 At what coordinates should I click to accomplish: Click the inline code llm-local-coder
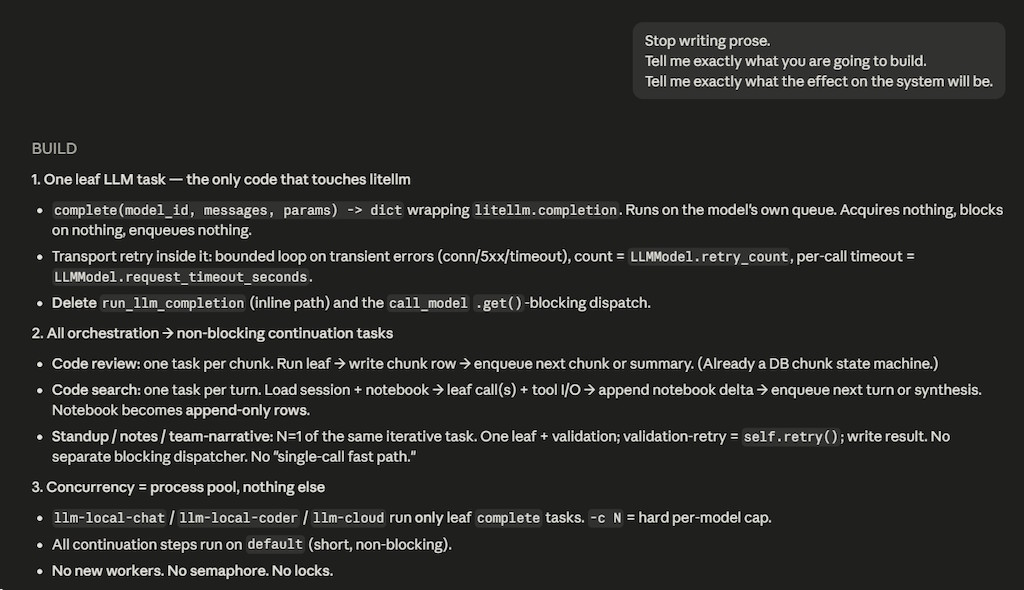point(238,518)
